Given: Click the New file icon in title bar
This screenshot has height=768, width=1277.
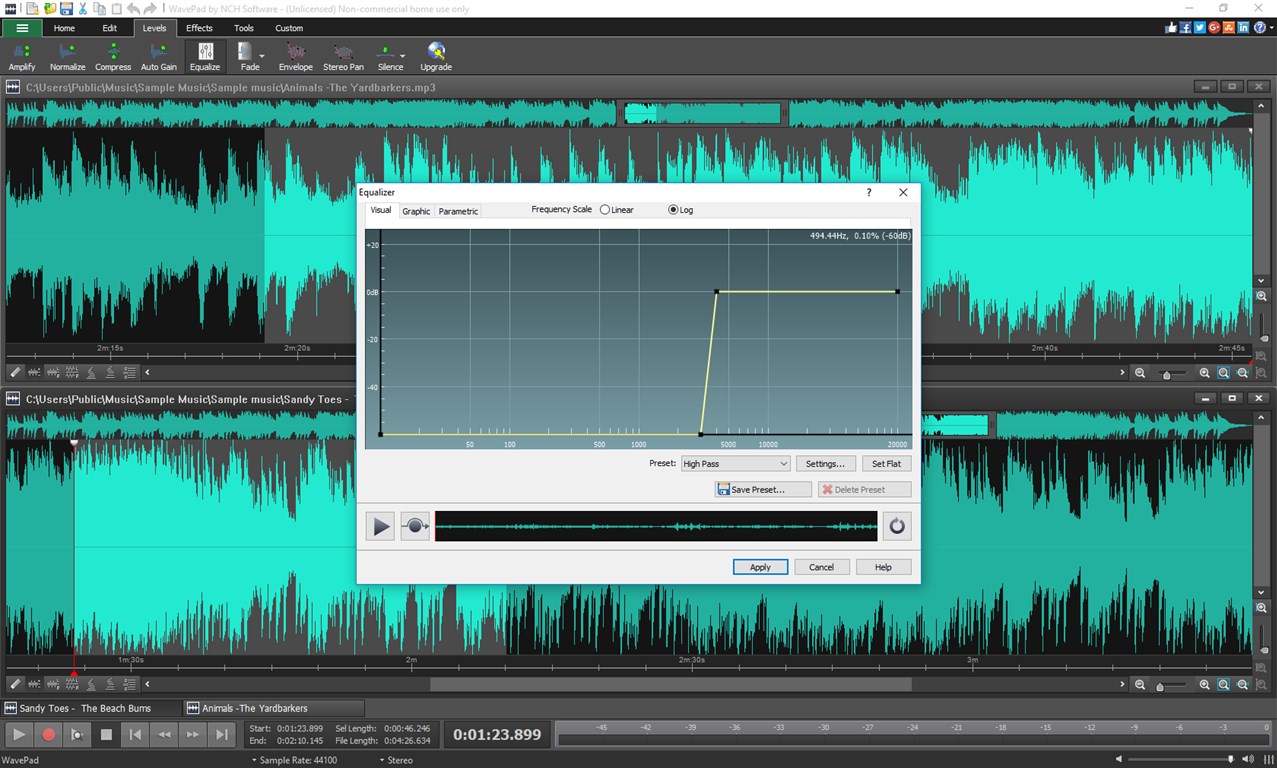Looking at the screenshot, I should pyautogui.click(x=33, y=8).
